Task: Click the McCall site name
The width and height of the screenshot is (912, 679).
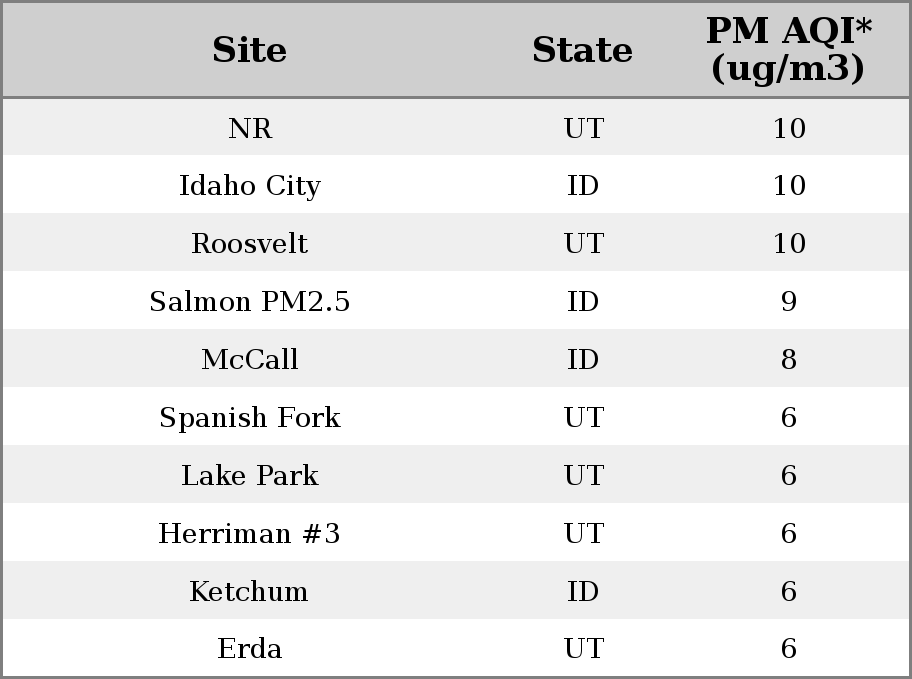Action: click(250, 359)
